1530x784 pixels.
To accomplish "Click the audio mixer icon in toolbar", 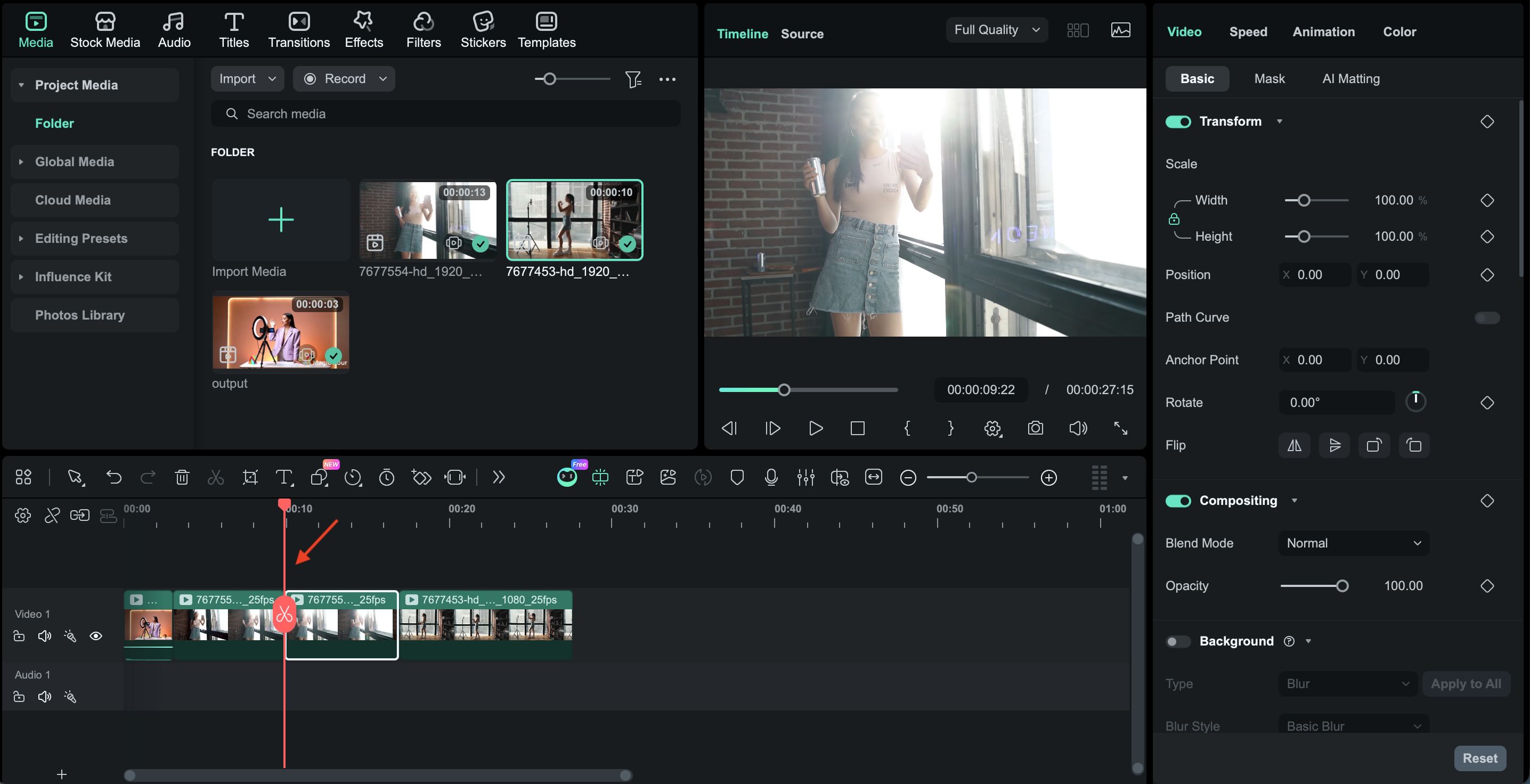I will (x=805, y=477).
